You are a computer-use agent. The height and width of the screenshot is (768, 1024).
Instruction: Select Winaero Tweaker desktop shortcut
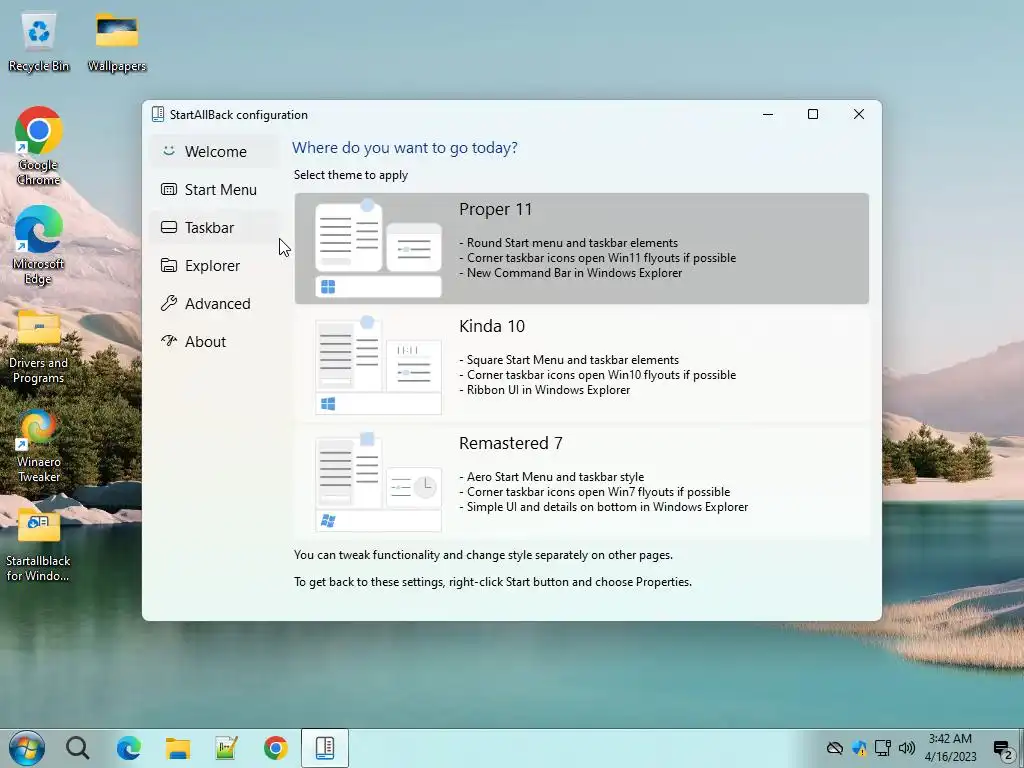(x=39, y=446)
